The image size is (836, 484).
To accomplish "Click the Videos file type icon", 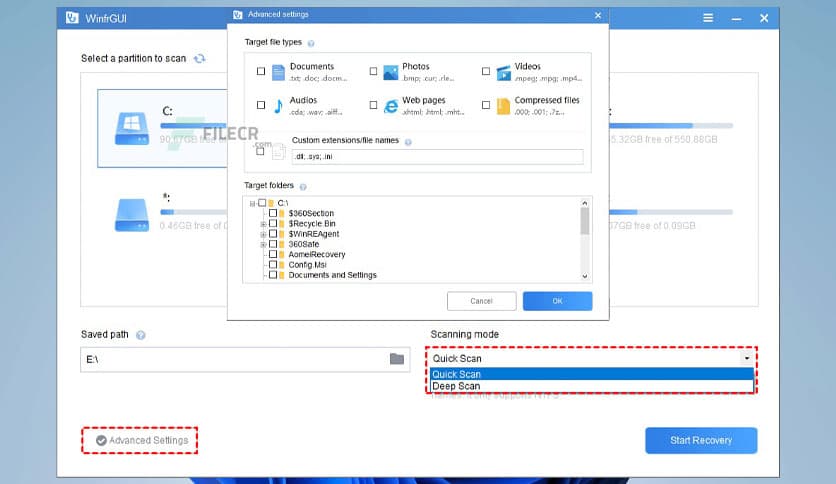I will pos(503,73).
